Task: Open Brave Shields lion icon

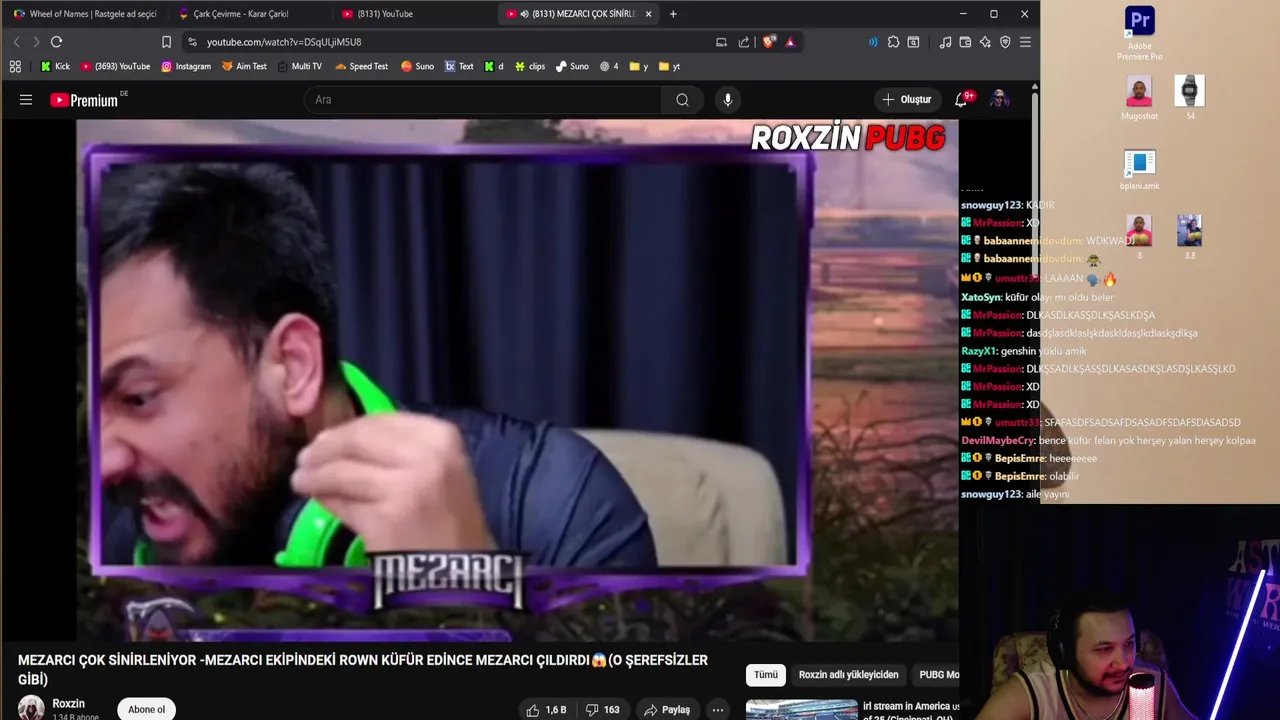Action: click(x=768, y=42)
